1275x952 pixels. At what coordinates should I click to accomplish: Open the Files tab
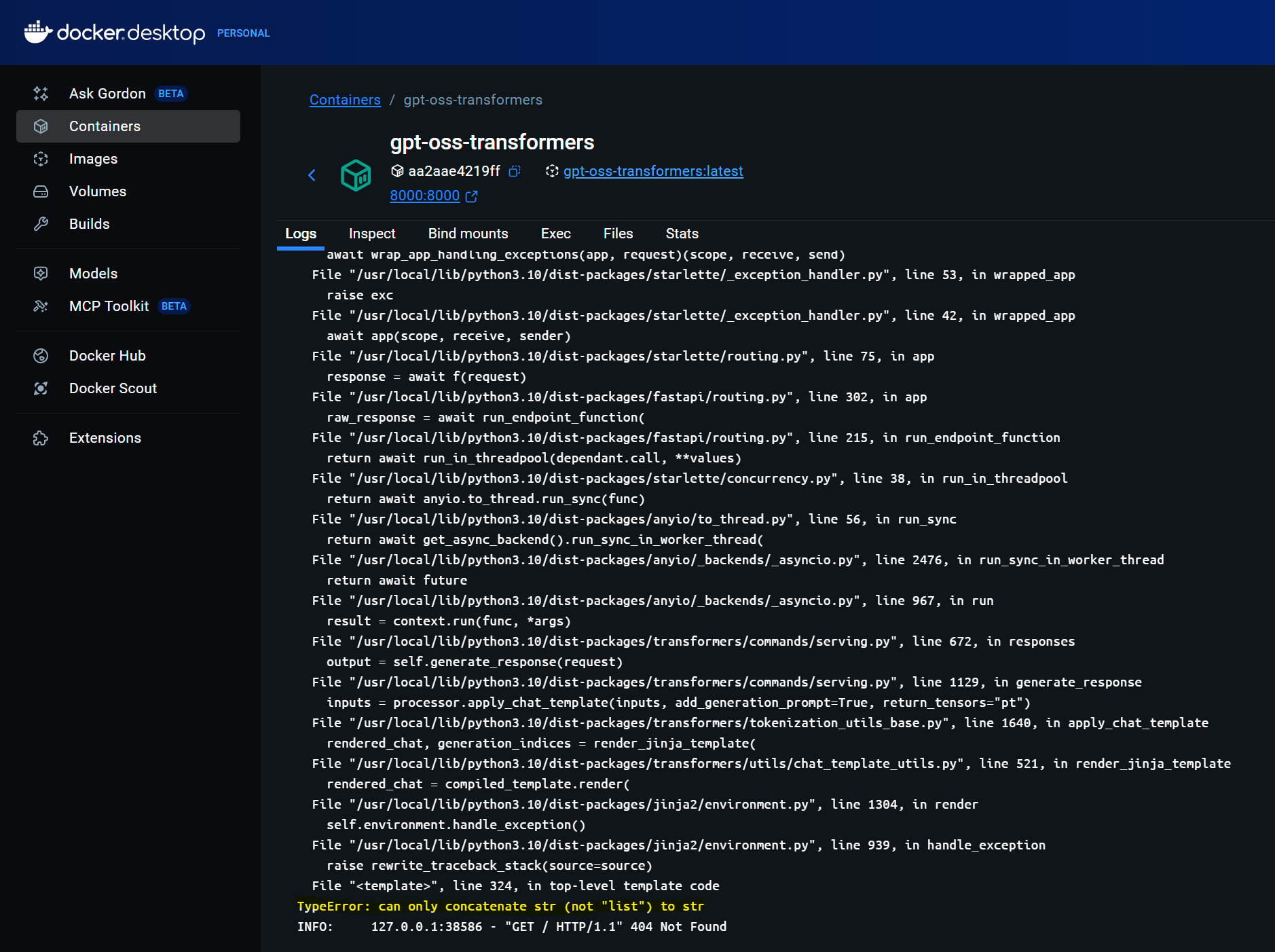pos(618,234)
